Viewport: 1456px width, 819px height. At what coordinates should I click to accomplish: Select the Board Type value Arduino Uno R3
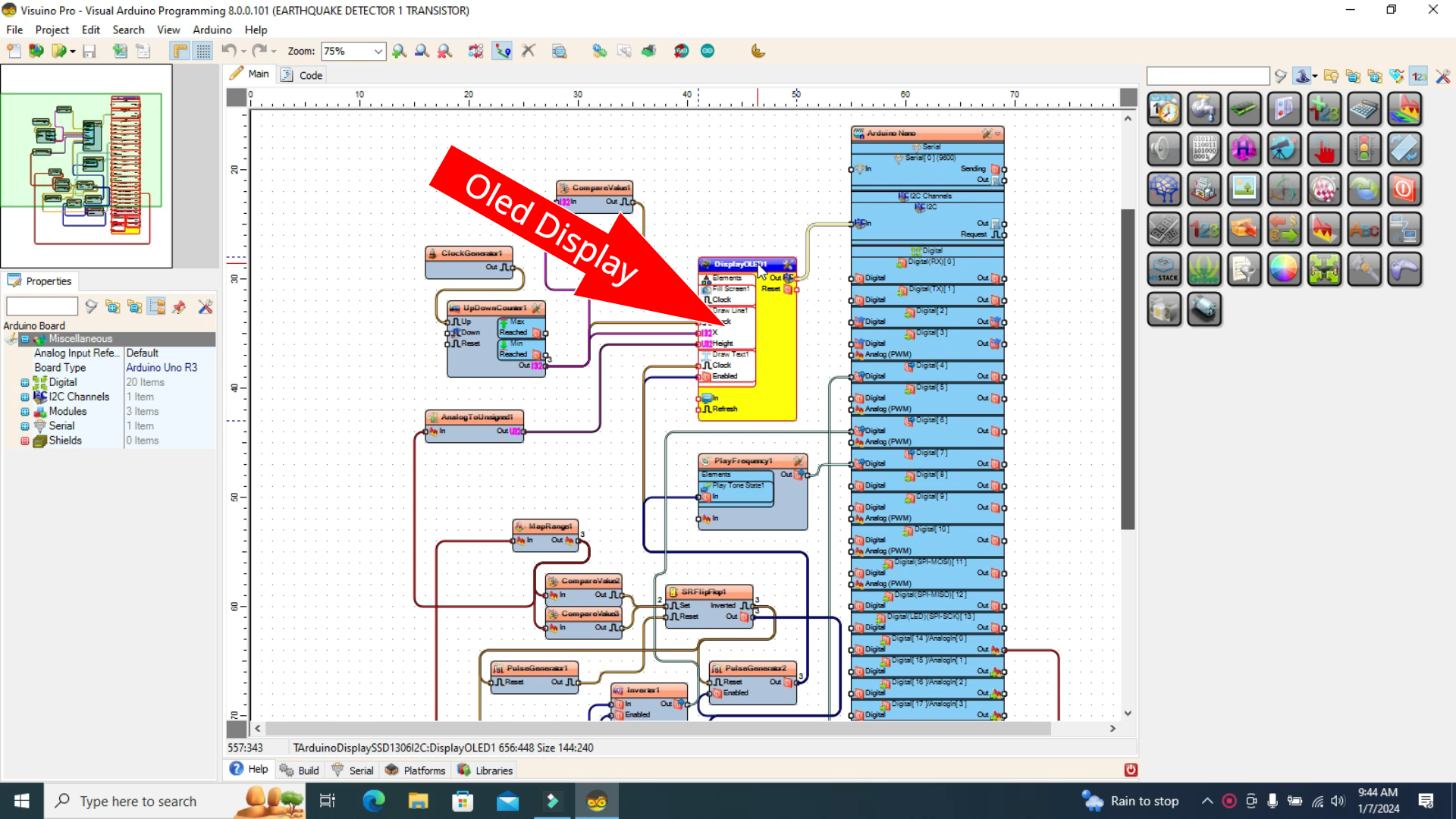tap(162, 368)
